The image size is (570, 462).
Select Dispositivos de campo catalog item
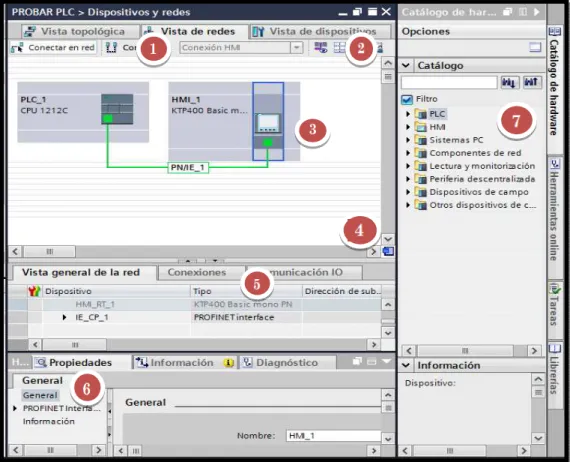(479, 192)
